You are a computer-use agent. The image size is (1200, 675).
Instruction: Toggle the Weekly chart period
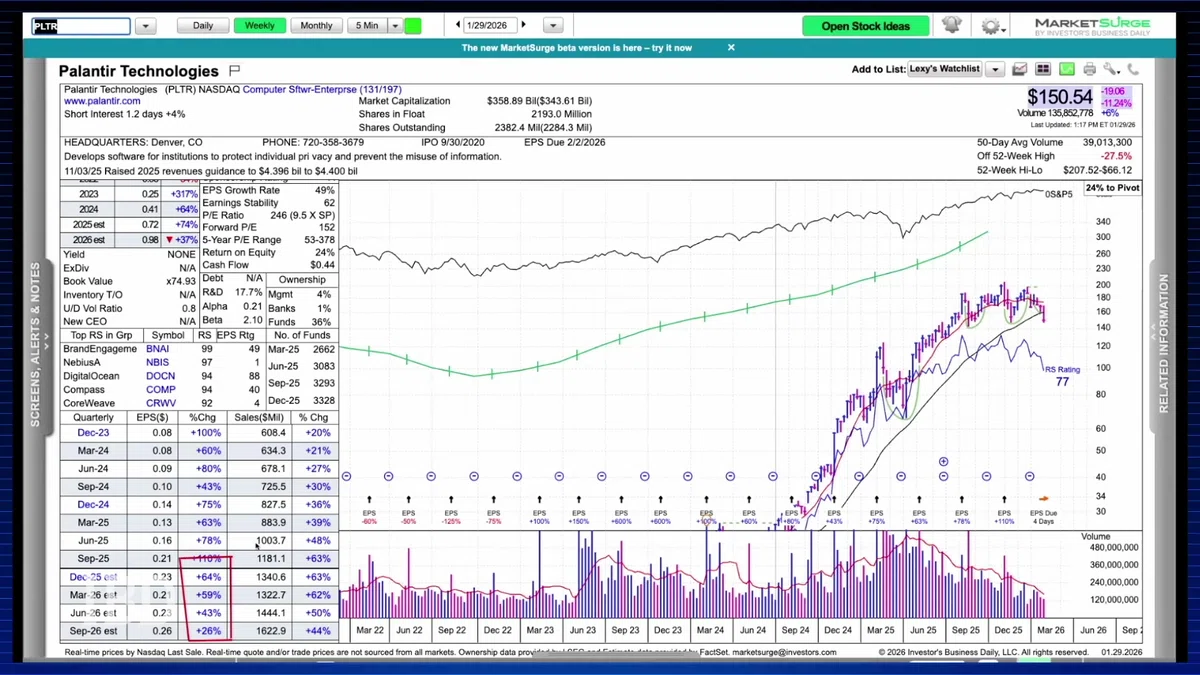[x=259, y=26]
